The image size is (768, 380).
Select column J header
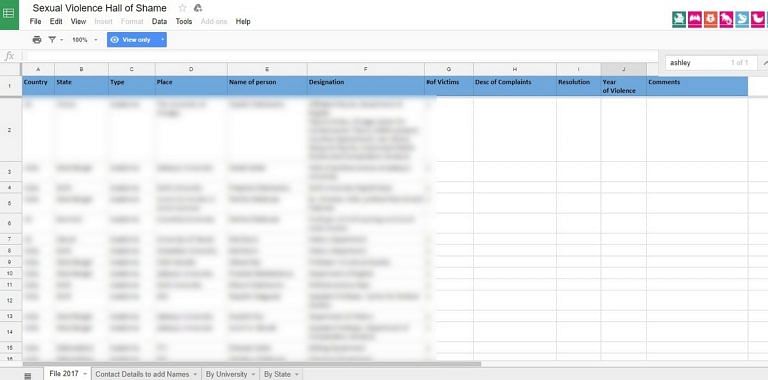coord(623,69)
